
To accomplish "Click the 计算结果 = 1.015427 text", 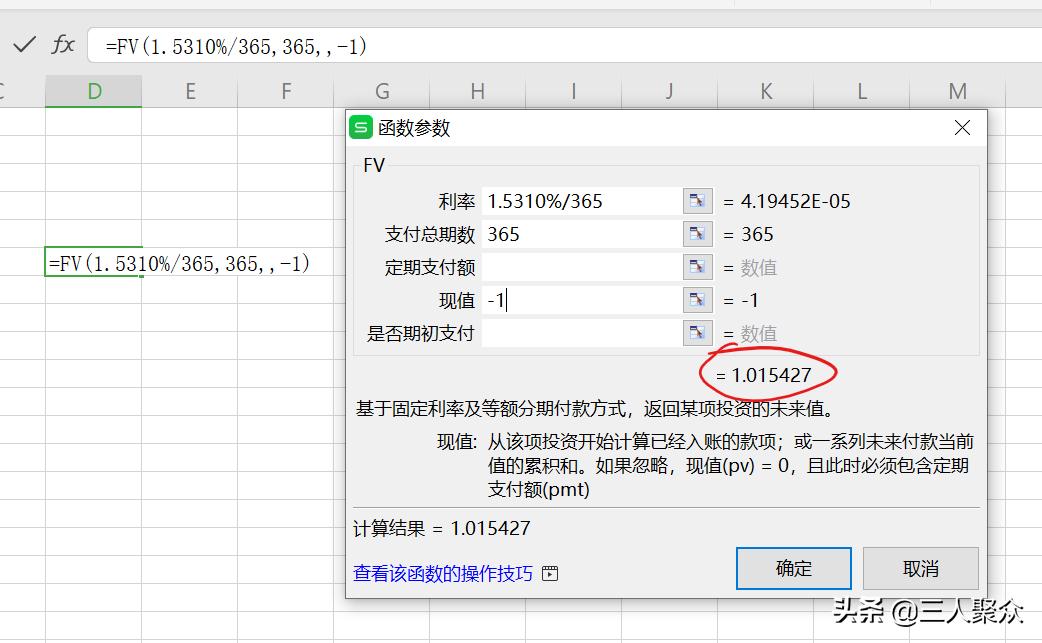I will point(442,528).
